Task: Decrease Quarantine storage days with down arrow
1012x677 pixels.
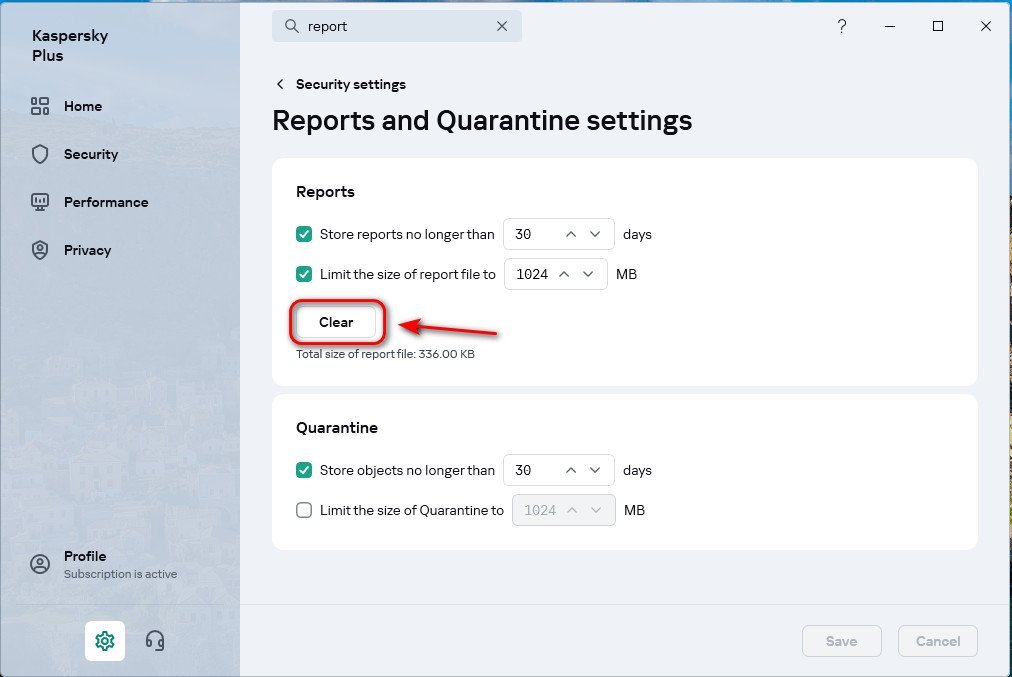Action: (596, 470)
